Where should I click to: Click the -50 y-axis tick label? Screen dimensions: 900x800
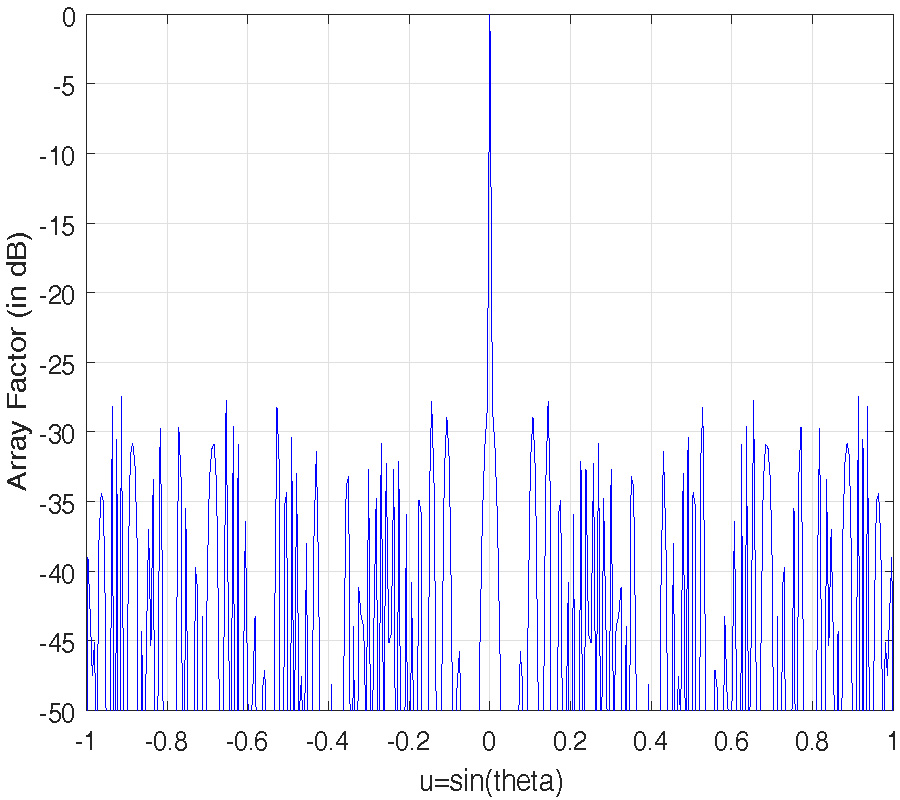tap(58, 712)
